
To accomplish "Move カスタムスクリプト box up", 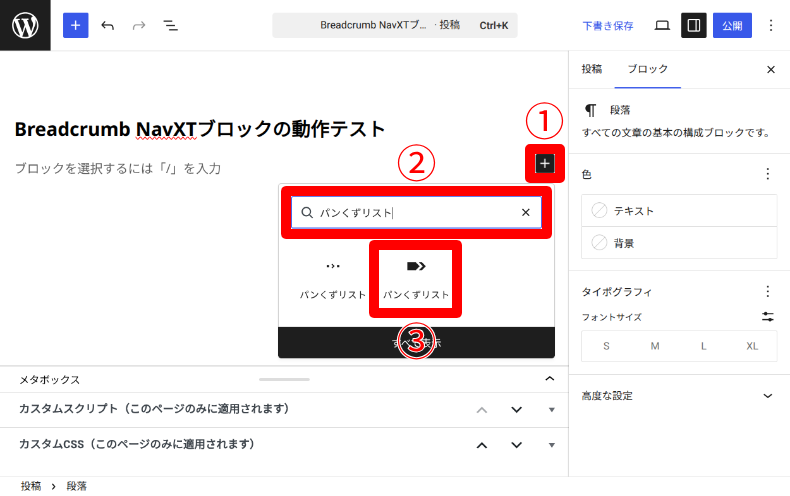I will tap(482, 410).
